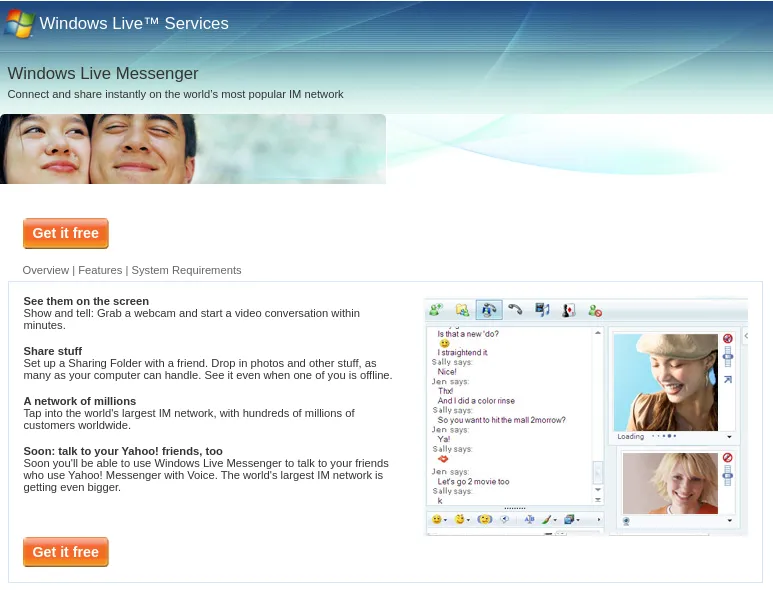
Task: Click the red mute icon beside Jen's video
Action: (x=728, y=338)
